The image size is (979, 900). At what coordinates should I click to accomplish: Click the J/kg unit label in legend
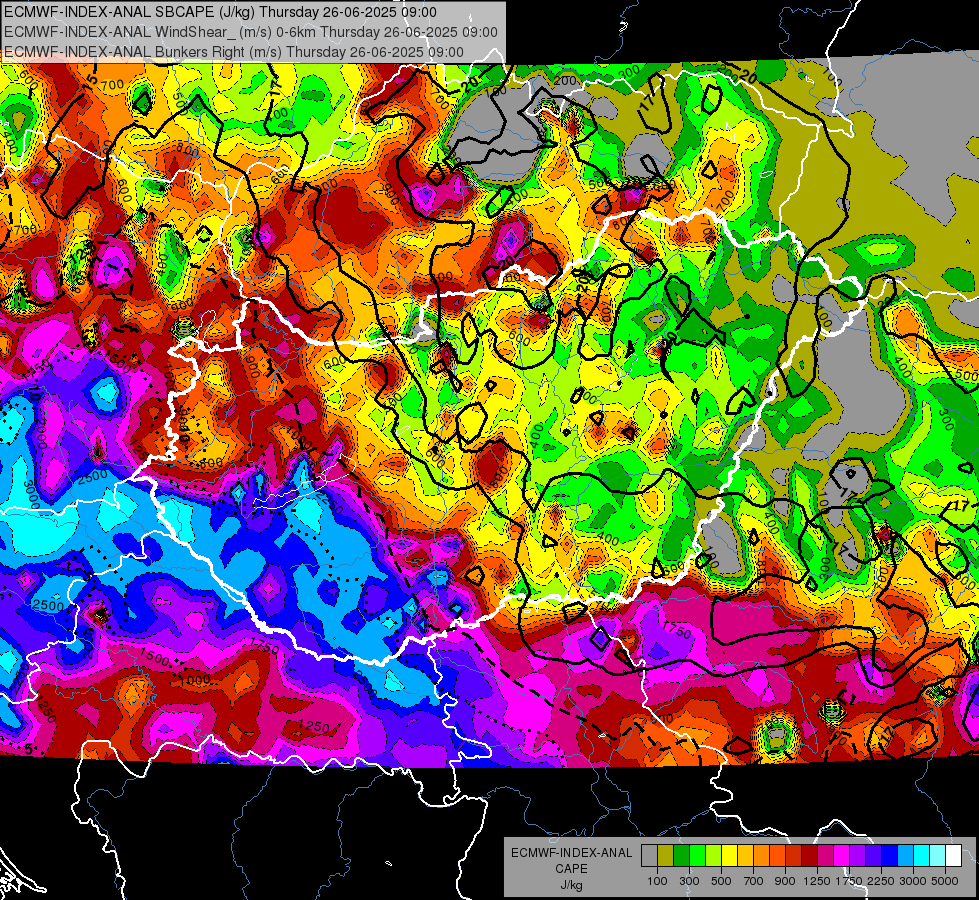tap(571, 885)
